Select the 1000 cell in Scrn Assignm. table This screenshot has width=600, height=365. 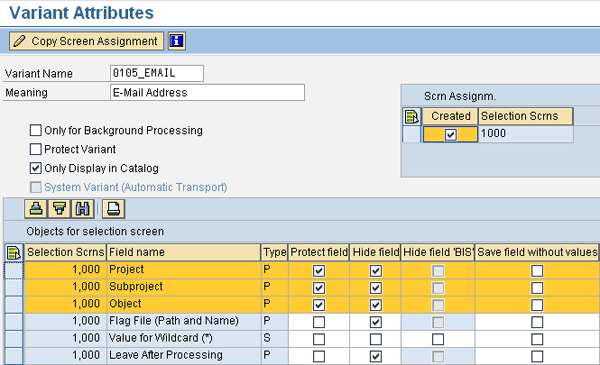(x=526, y=134)
